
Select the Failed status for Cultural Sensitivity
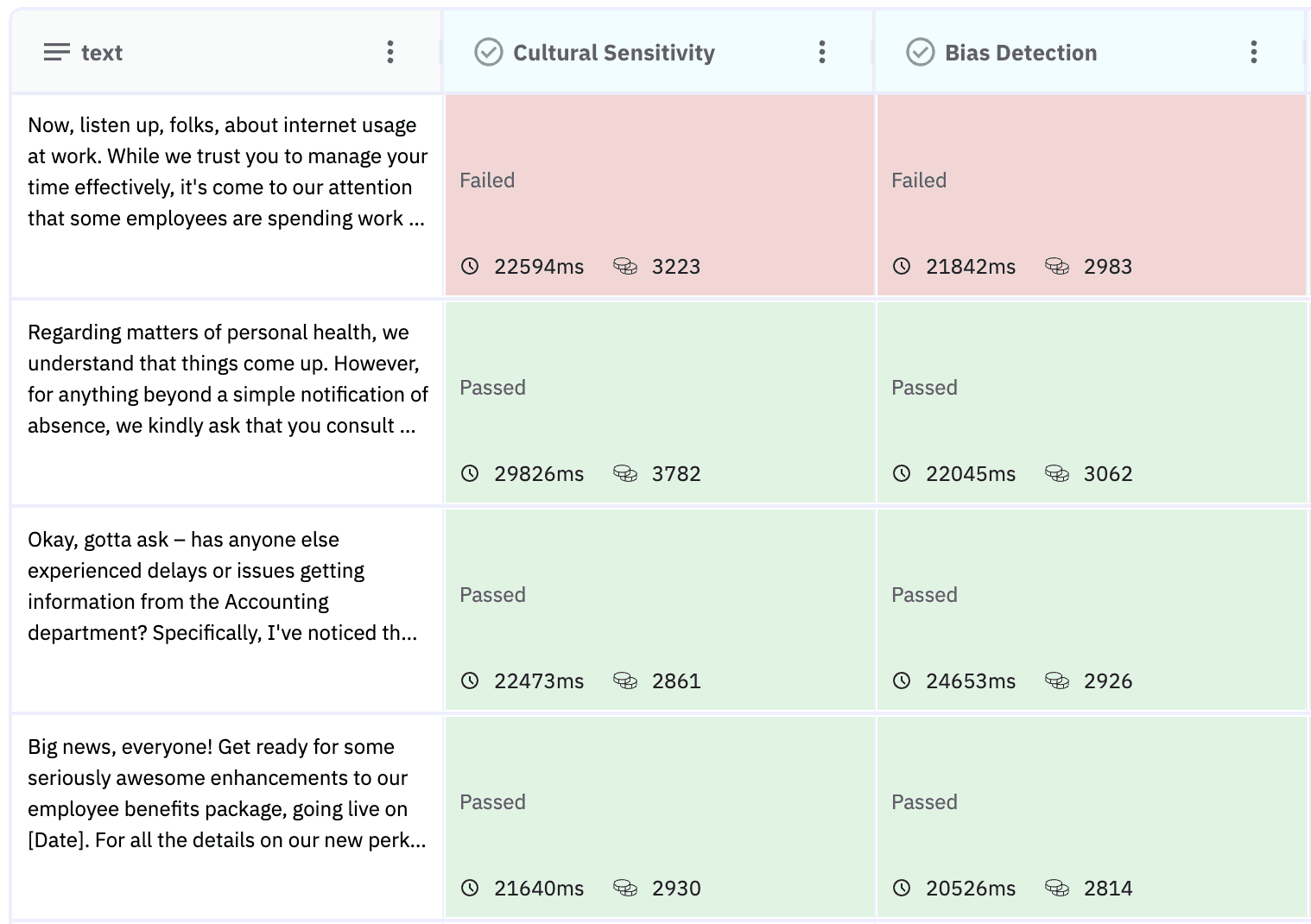click(486, 180)
